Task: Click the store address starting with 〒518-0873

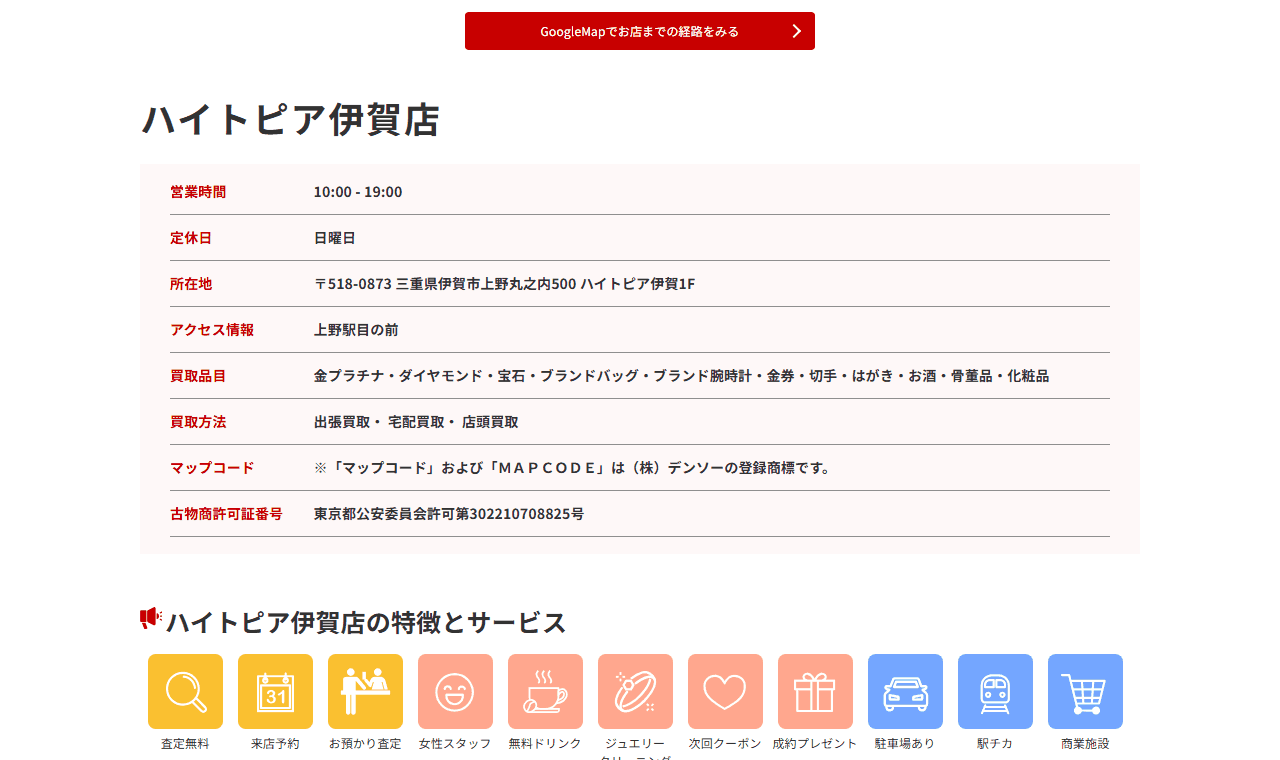Action: pos(504,284)
